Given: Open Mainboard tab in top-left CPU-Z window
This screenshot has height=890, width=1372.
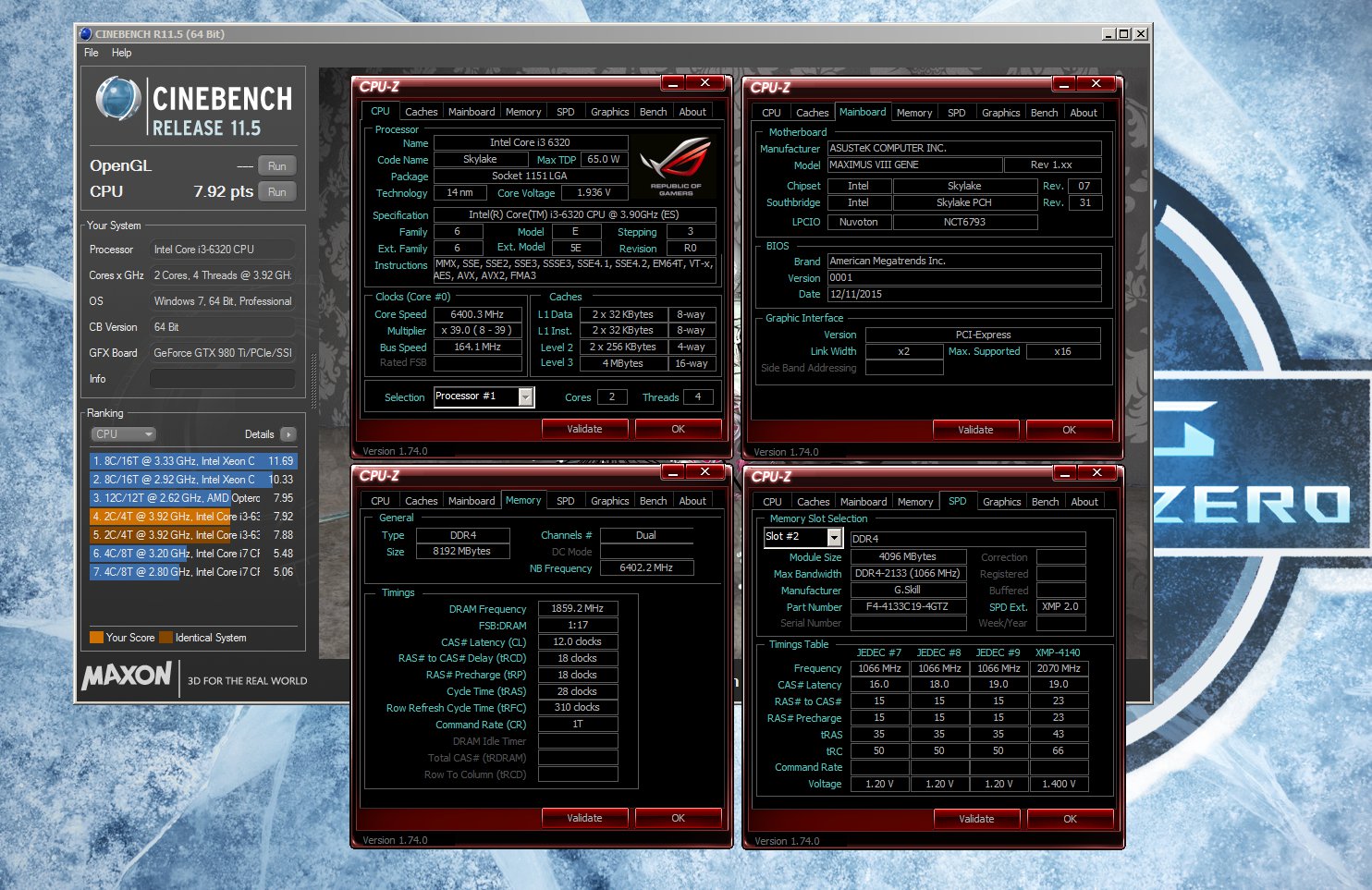Looking at the screenshot, I should click(x=472, y=112).
